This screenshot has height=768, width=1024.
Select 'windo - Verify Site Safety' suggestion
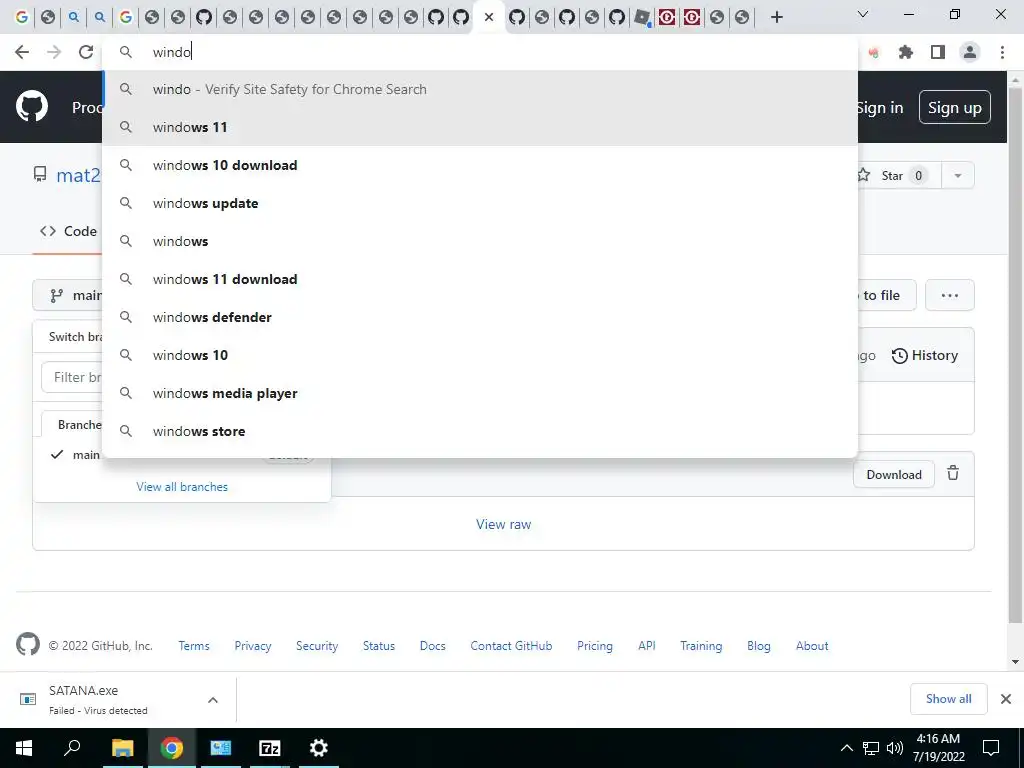point(480,89)
